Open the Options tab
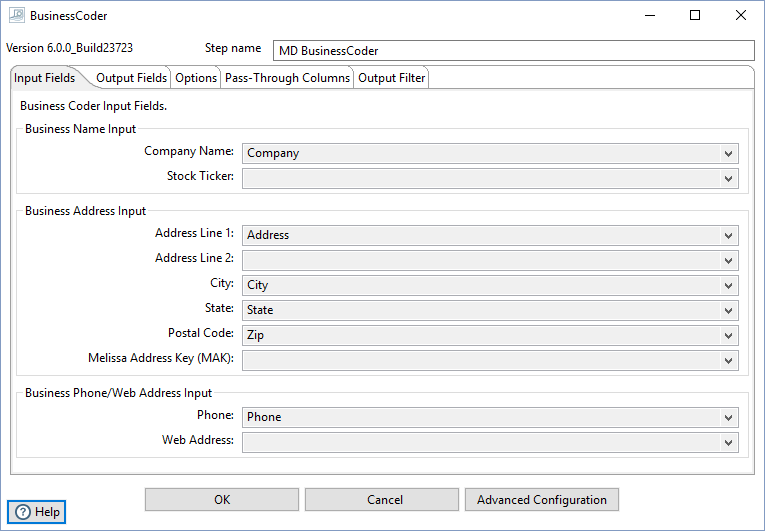 (196, 78)
